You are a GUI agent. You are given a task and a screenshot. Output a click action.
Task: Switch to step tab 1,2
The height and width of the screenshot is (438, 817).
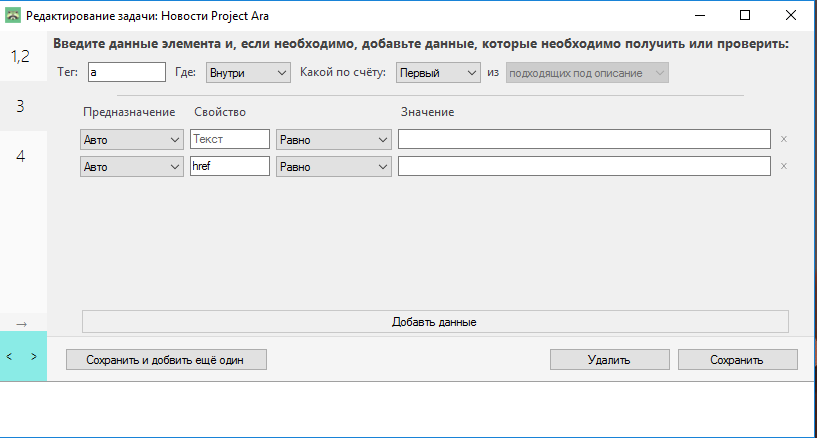tap(22, 57)
